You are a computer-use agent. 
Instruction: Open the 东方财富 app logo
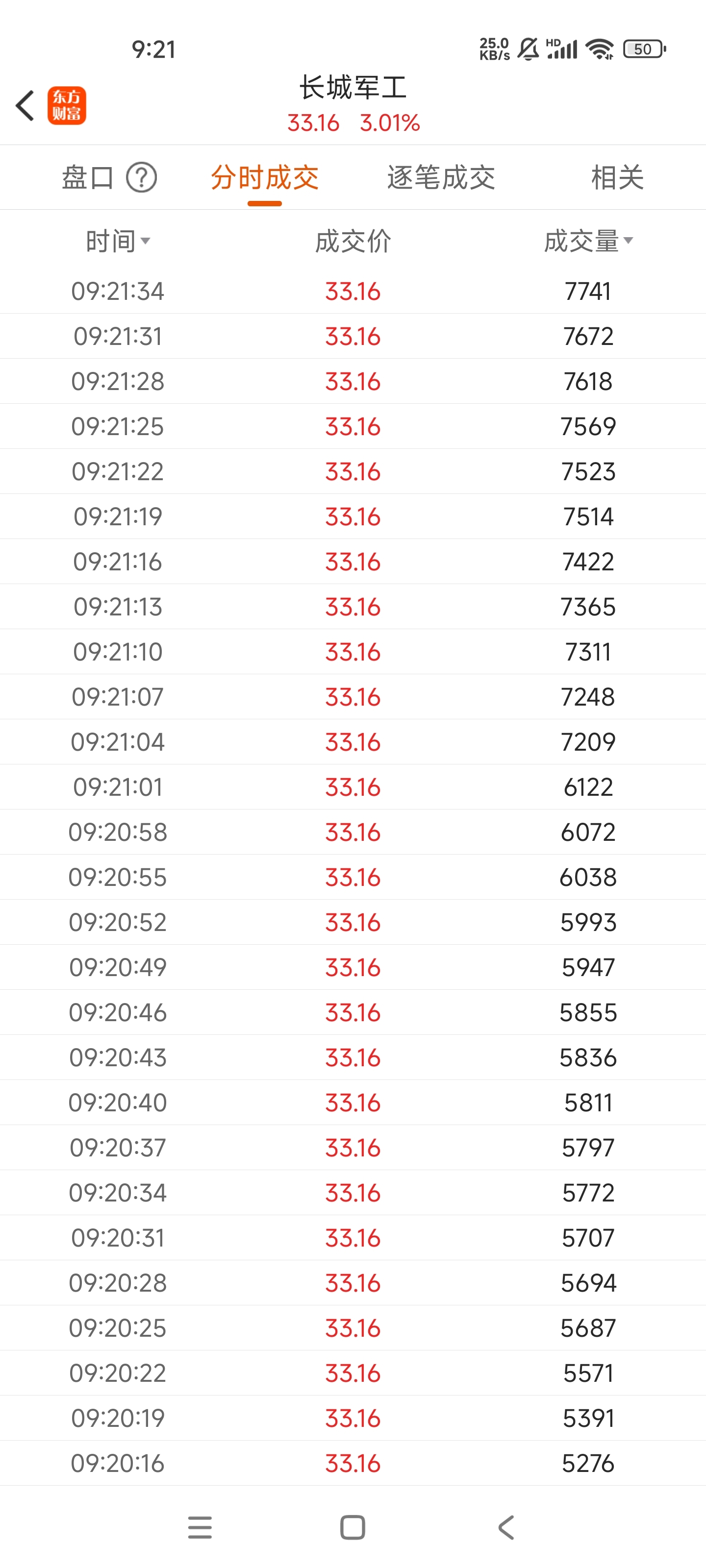[x=67, y=105]
